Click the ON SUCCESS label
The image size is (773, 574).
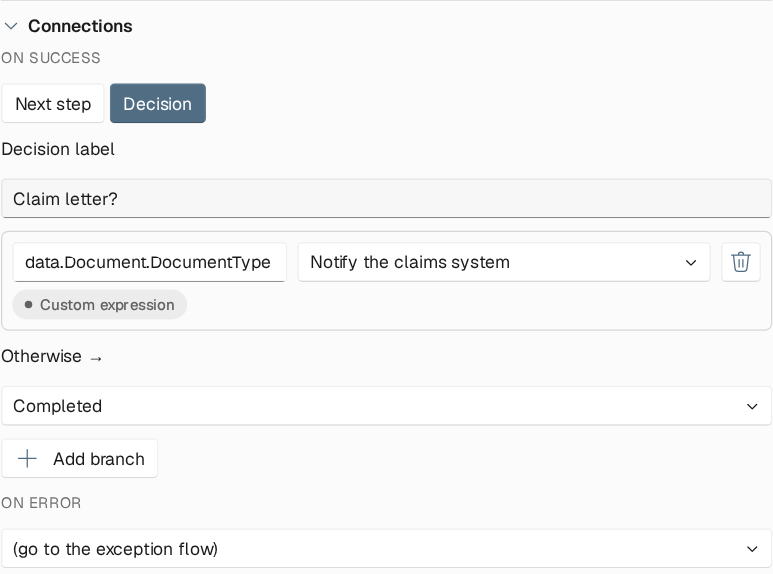pos(51,58)
